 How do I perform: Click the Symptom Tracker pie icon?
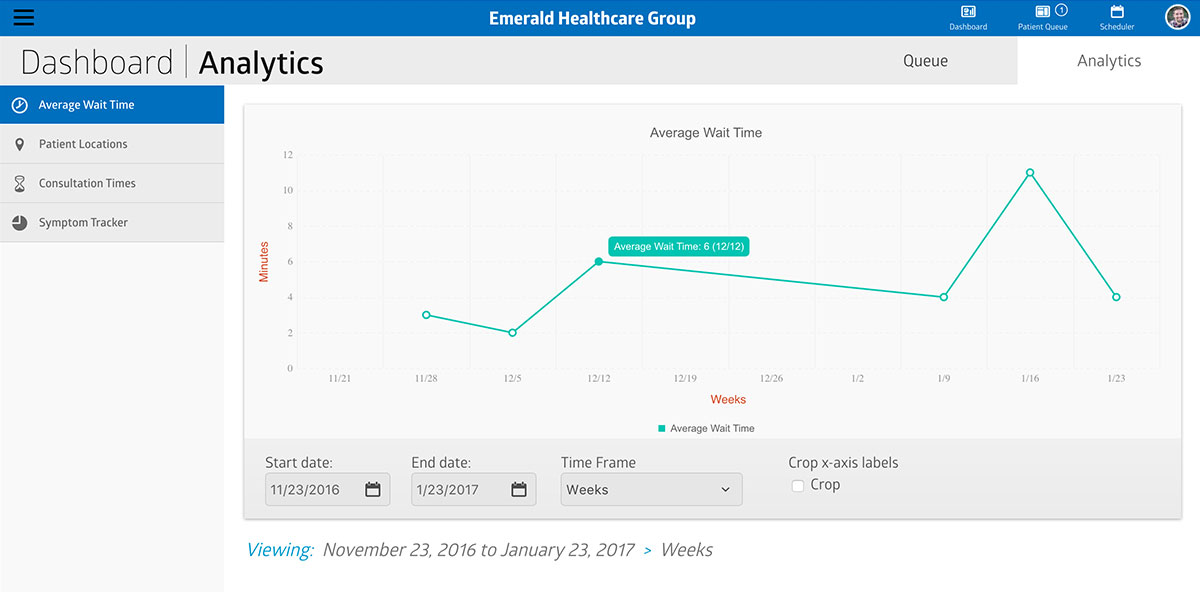[x=19, y=223]
